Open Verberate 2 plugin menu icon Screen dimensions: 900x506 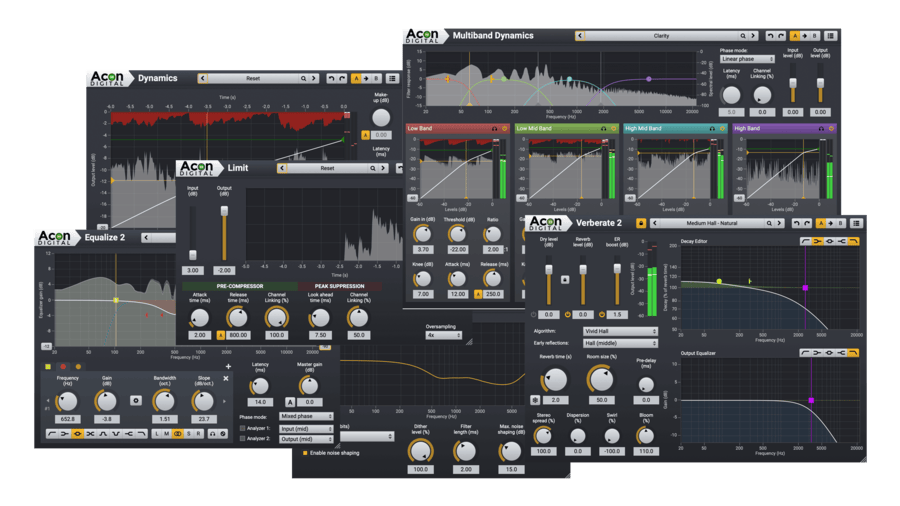(x=856, y=223)
